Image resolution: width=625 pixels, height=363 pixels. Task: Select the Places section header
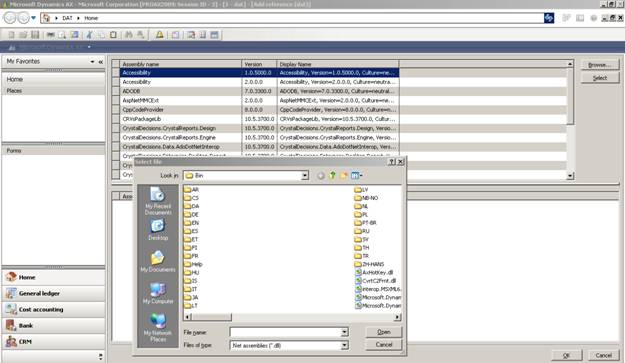click(53, 91)
